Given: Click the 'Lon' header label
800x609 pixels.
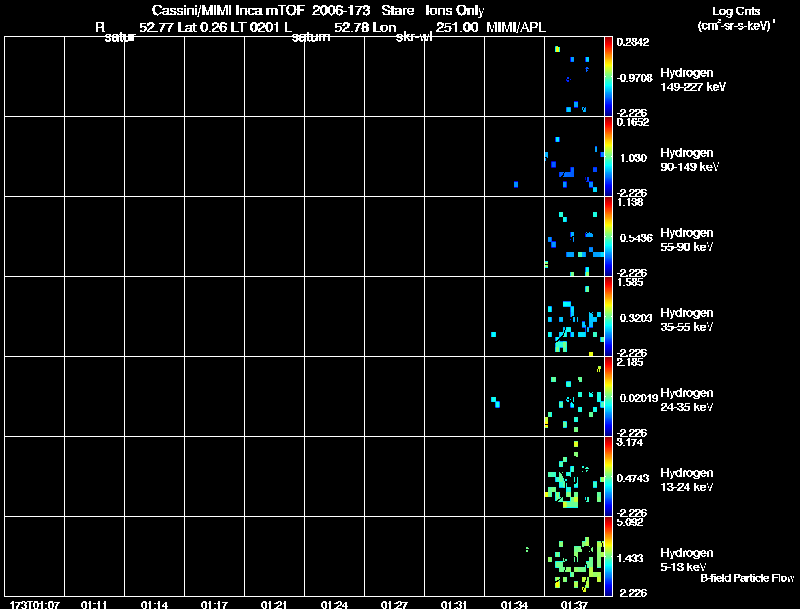Looking at the screenshot, I should (384, 28).
